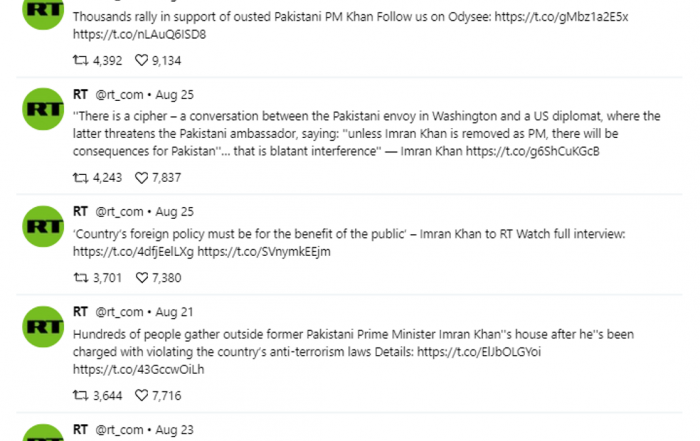Click retweet icon showing 4,243 count

(80, 178)
